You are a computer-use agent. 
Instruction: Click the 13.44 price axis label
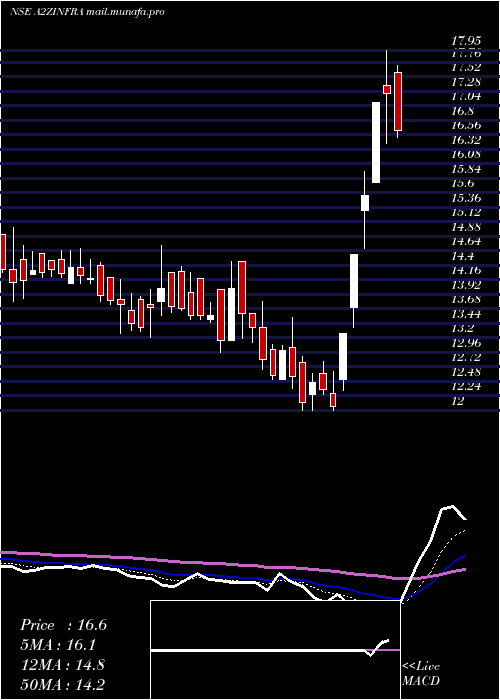(x=467, y=314)
